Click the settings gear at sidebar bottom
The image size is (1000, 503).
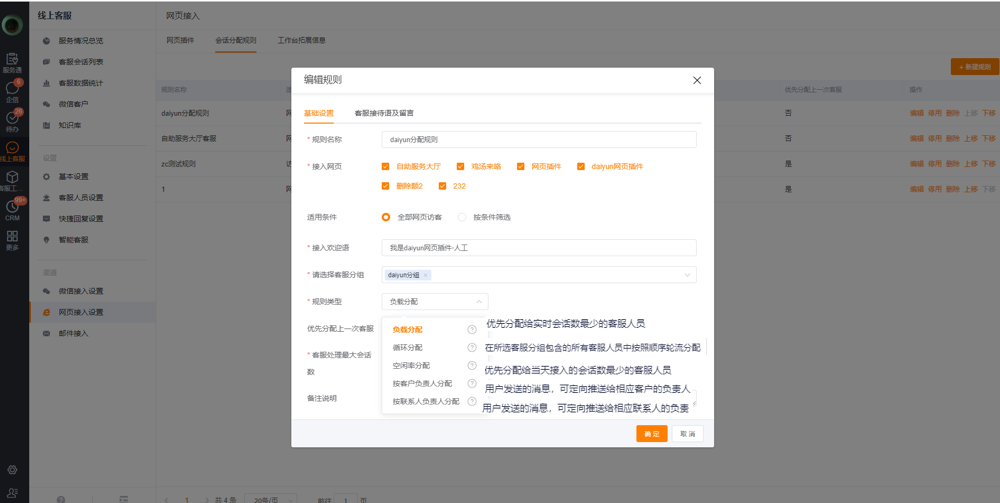coord(12,469)
